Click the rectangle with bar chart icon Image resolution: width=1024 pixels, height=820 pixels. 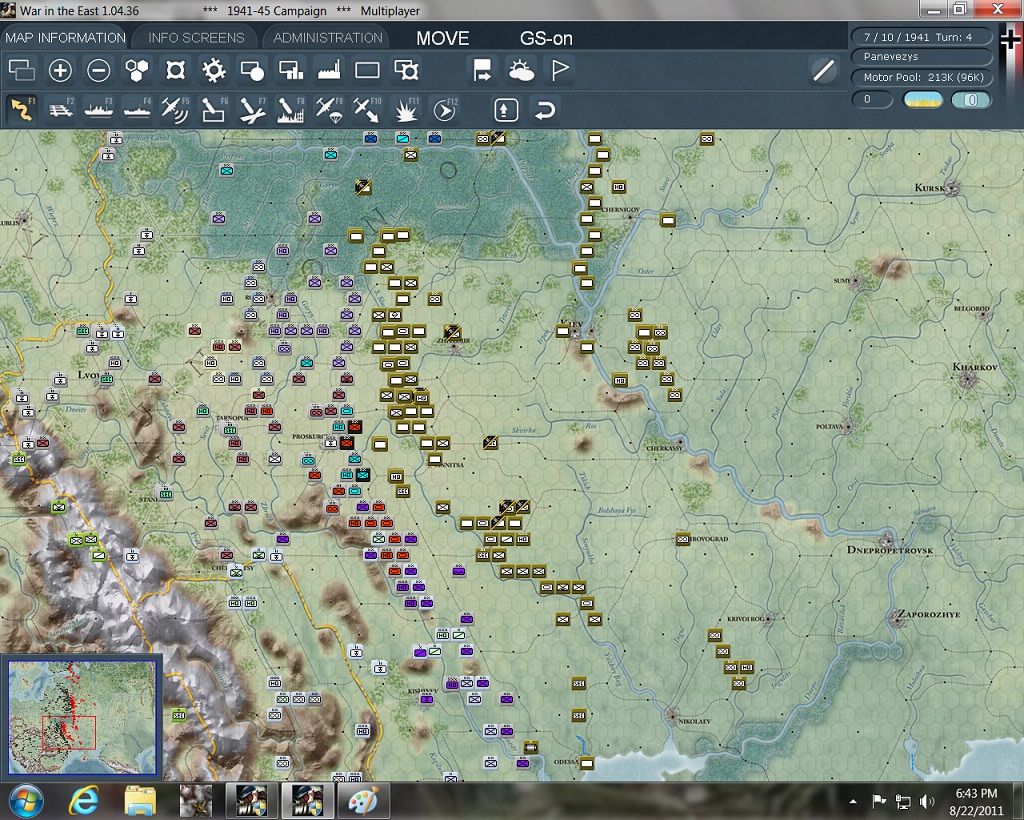pyautogui.click(x=291, y=70)
